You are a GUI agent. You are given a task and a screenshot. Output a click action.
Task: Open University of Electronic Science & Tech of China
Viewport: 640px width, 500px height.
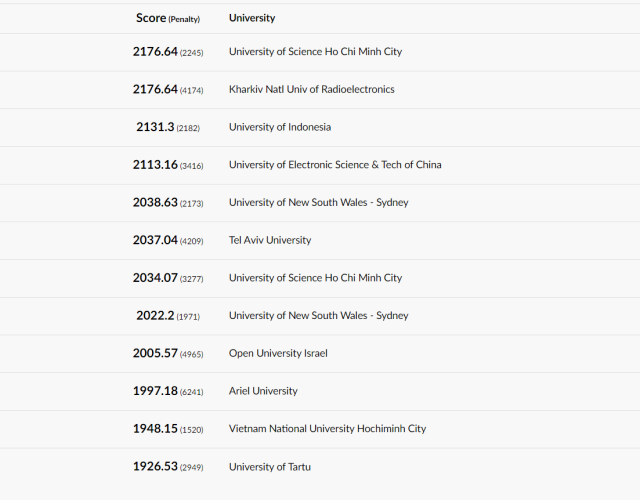335,164
